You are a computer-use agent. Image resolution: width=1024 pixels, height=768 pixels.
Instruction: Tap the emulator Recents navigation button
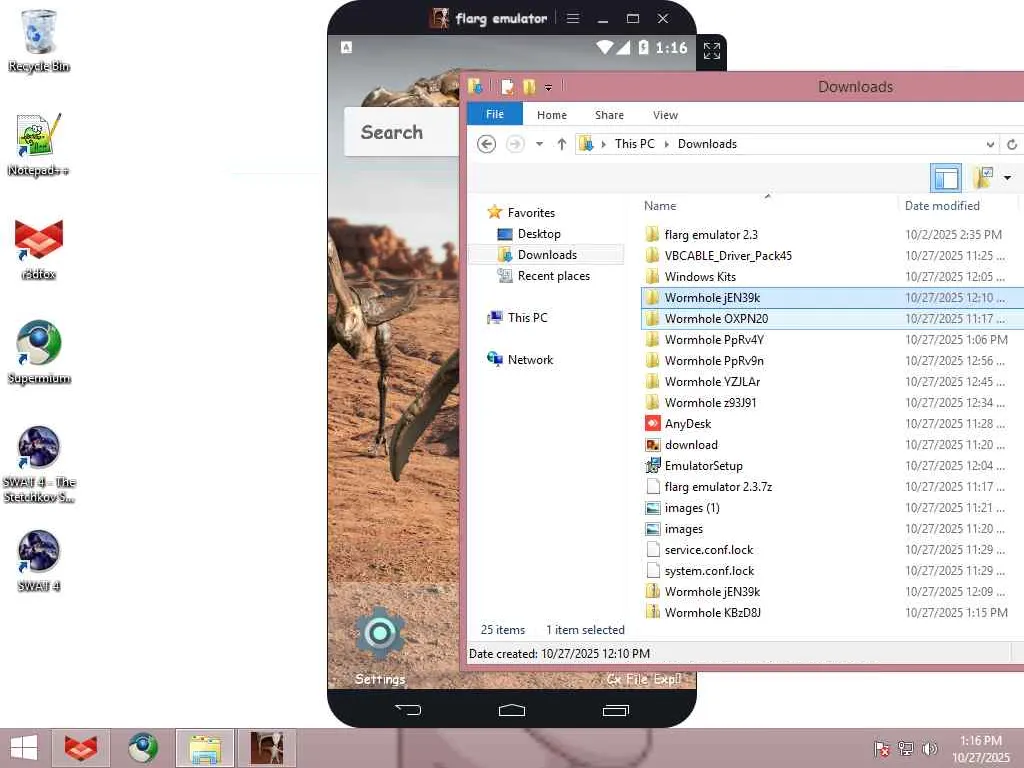615,709
